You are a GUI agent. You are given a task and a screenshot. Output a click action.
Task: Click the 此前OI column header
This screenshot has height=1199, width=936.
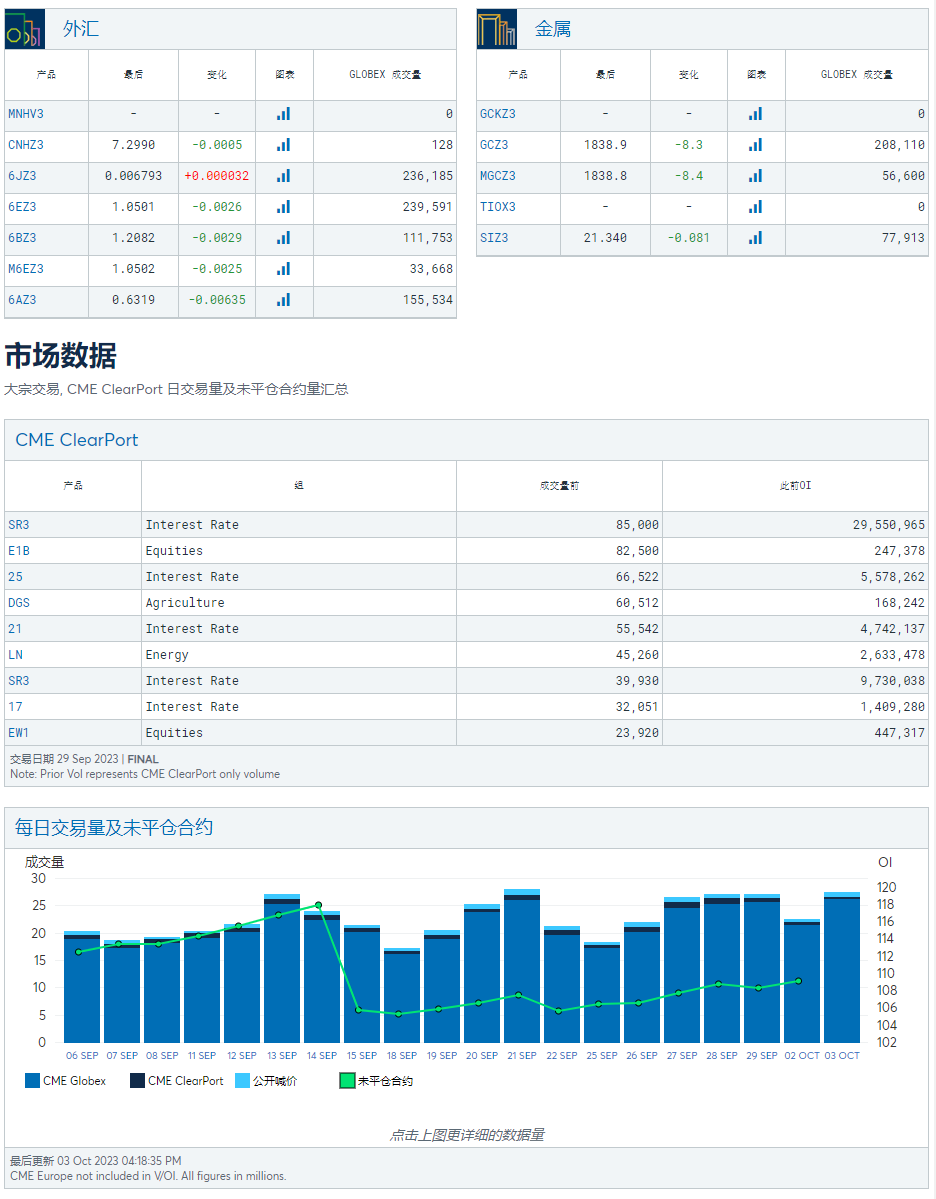coord(795,486)
